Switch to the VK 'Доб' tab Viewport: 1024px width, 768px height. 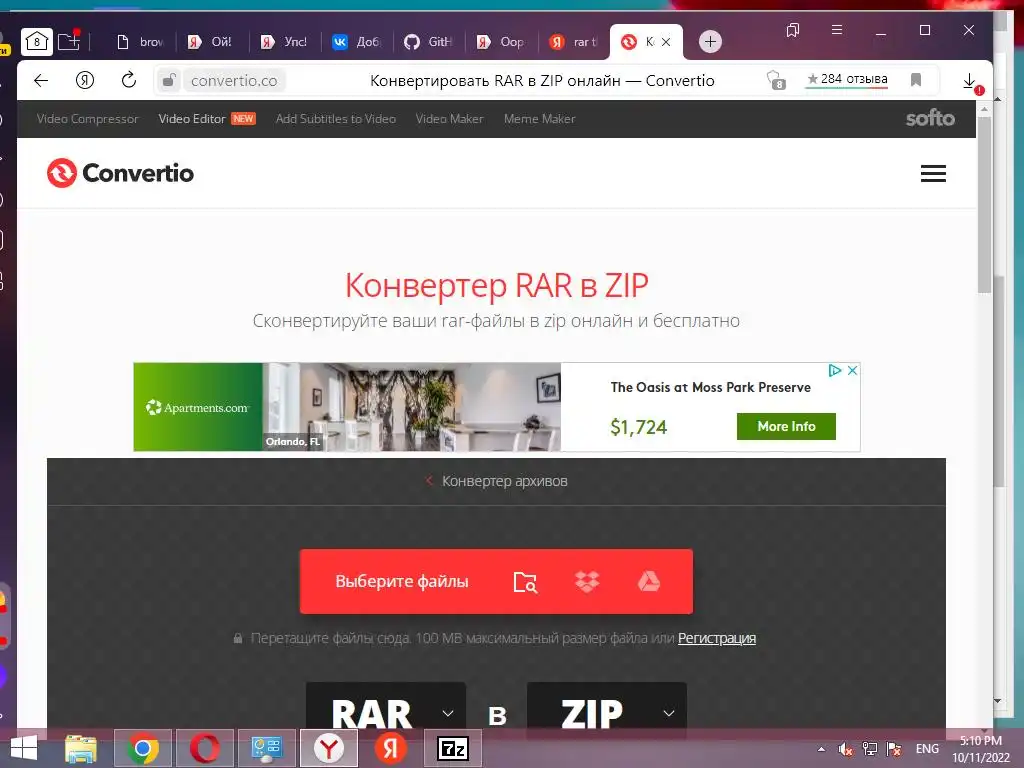click(x=357, y=42)
